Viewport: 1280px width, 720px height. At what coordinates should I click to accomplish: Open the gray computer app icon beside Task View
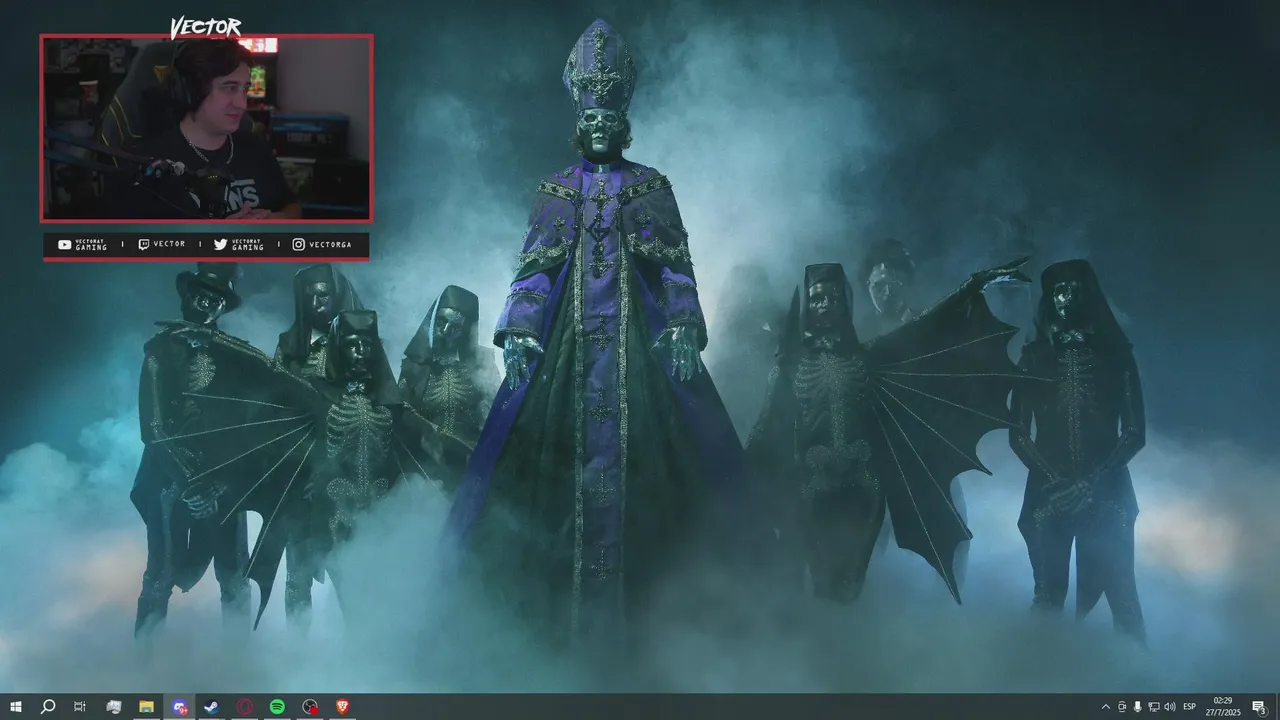(x=113, y=707)
